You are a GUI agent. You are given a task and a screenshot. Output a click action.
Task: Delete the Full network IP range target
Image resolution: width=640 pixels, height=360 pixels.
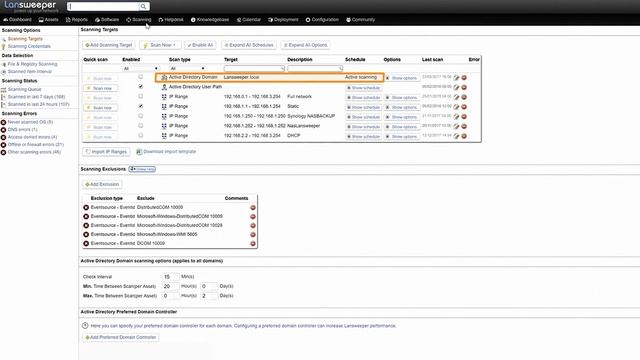coord(464,97)
